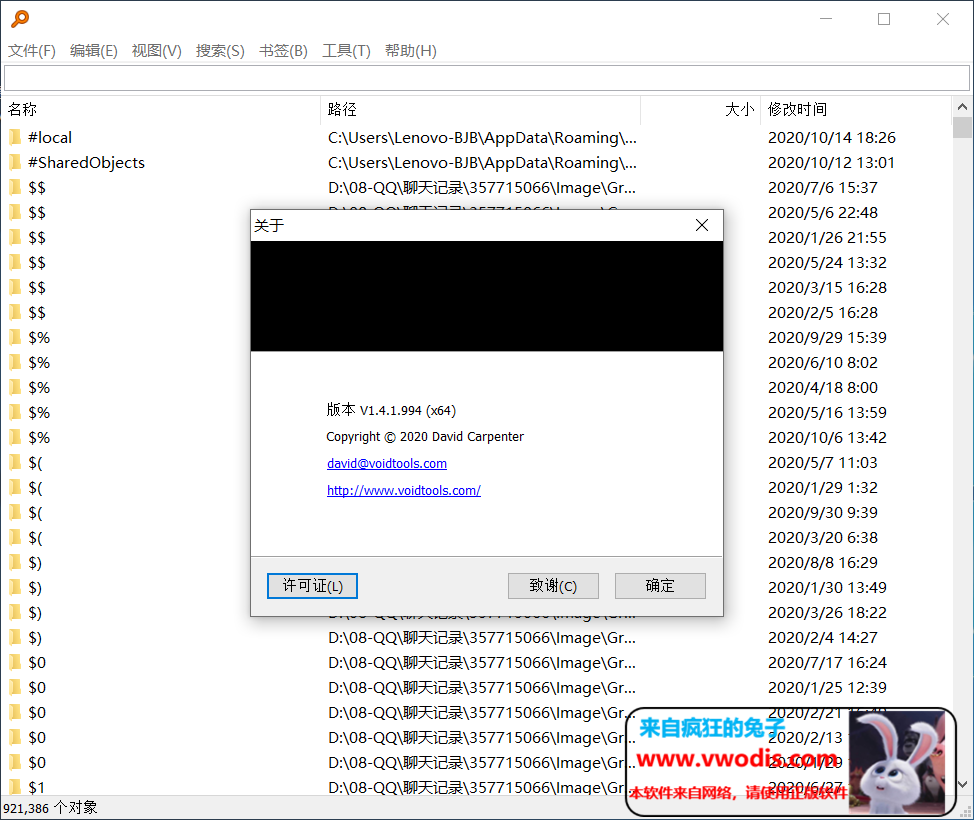The width and height of the screenshot is (974, 820).
Task: Click the folder icon beside the $0 entry
Action: pos(14,662)
